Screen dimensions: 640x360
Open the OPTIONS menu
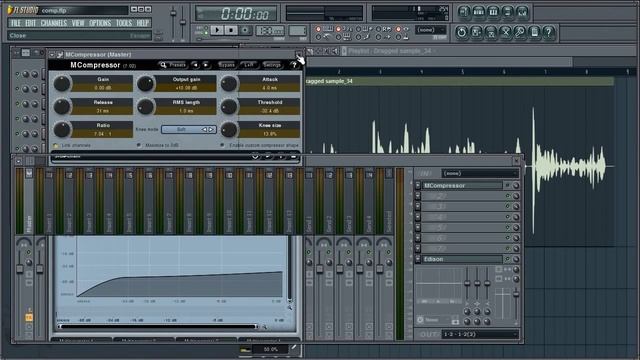[100, 23]
